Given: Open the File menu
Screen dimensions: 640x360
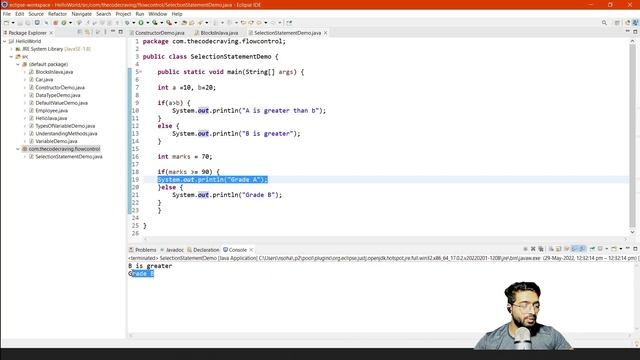Looking at the screenshot, I should point(7,14).
